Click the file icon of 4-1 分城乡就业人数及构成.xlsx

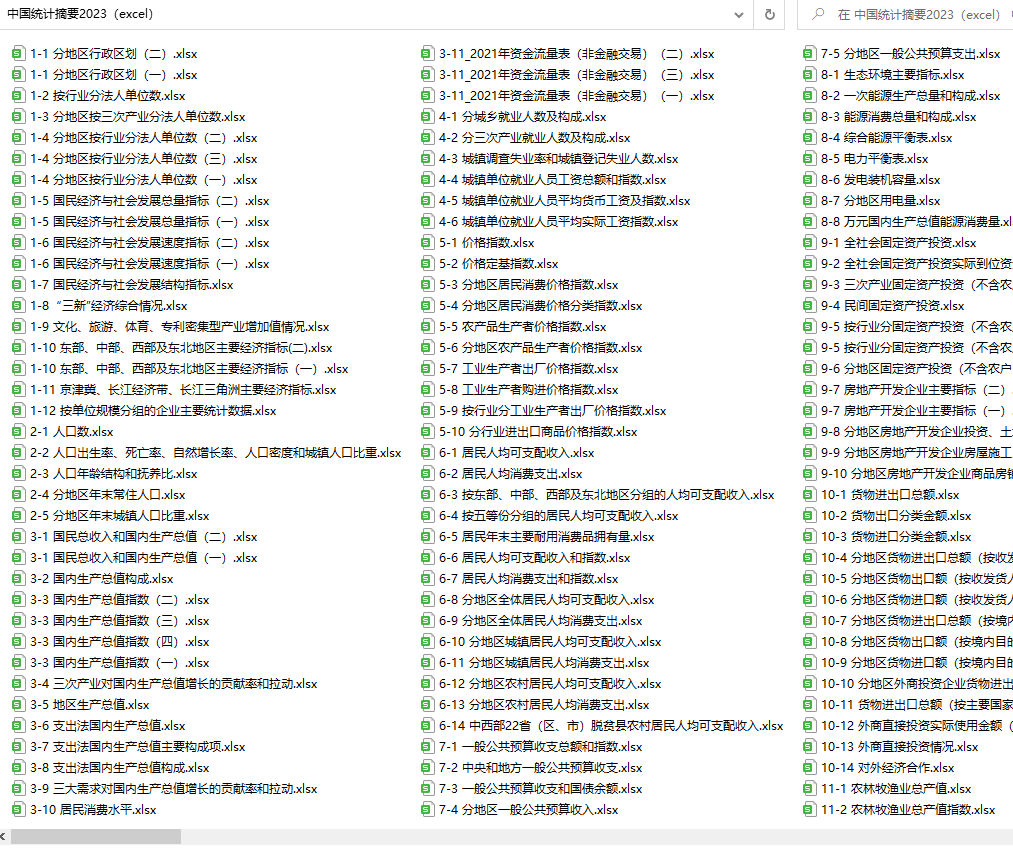coord(427,117)
